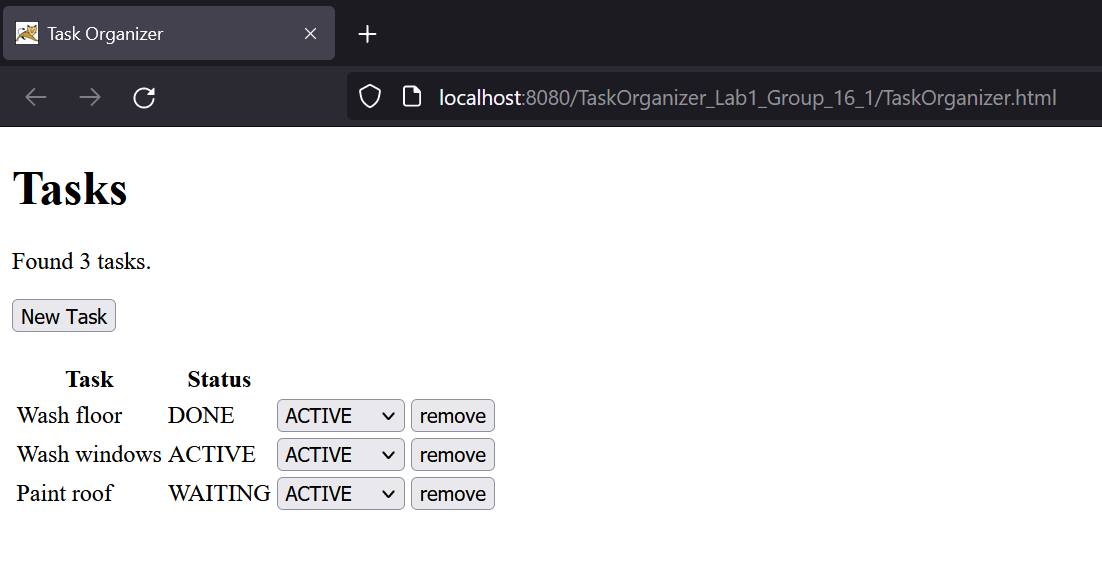This screenshot has width=1102, height=576.
Task: Click the localhost URL in the address bar
Action: (747, 98)
